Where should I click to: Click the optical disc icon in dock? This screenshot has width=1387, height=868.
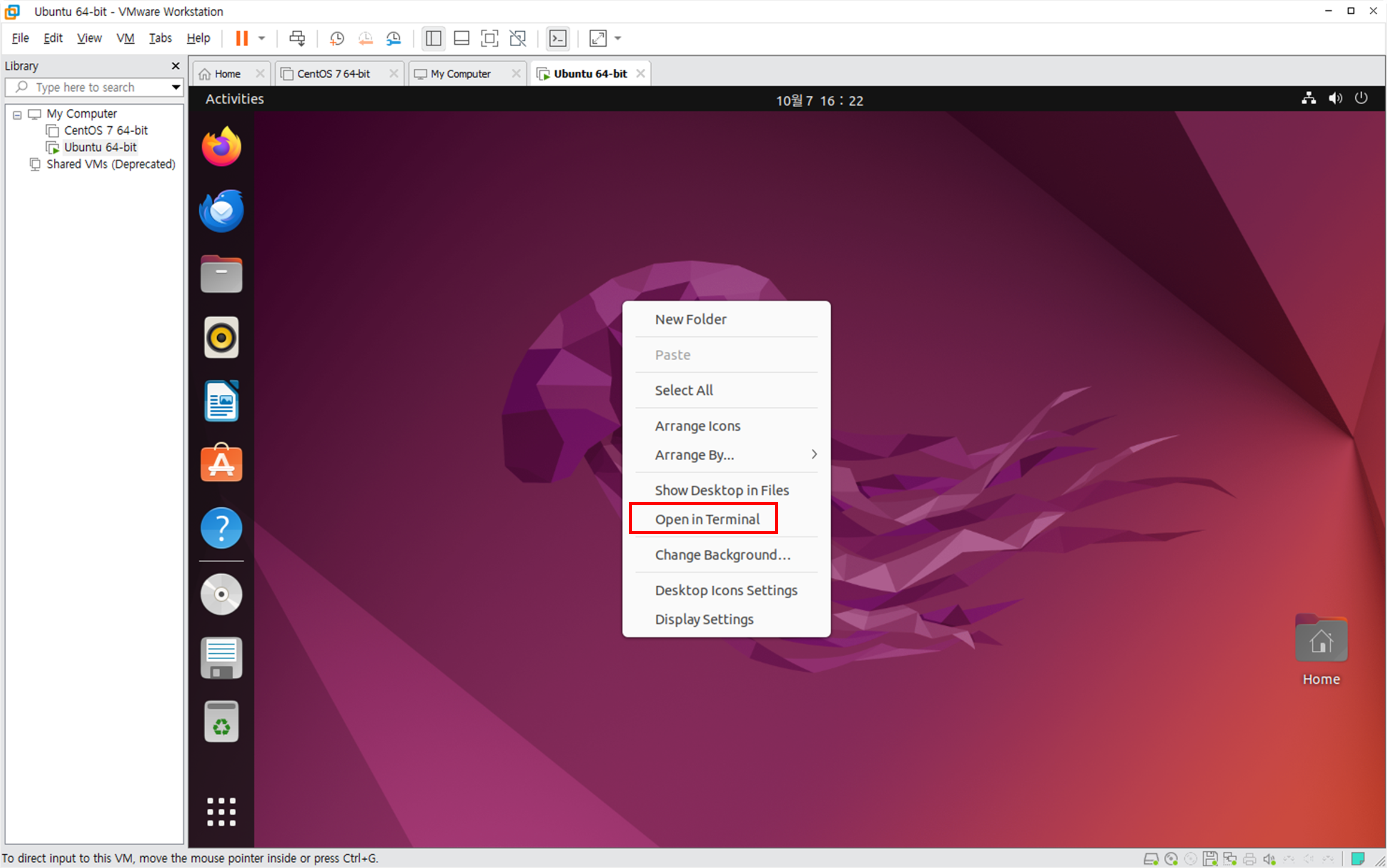point(221,595)
